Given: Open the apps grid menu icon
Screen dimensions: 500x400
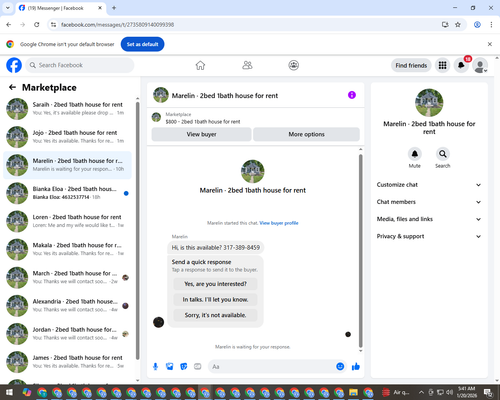Looking at the screenshot, I should tap(442, 65).
